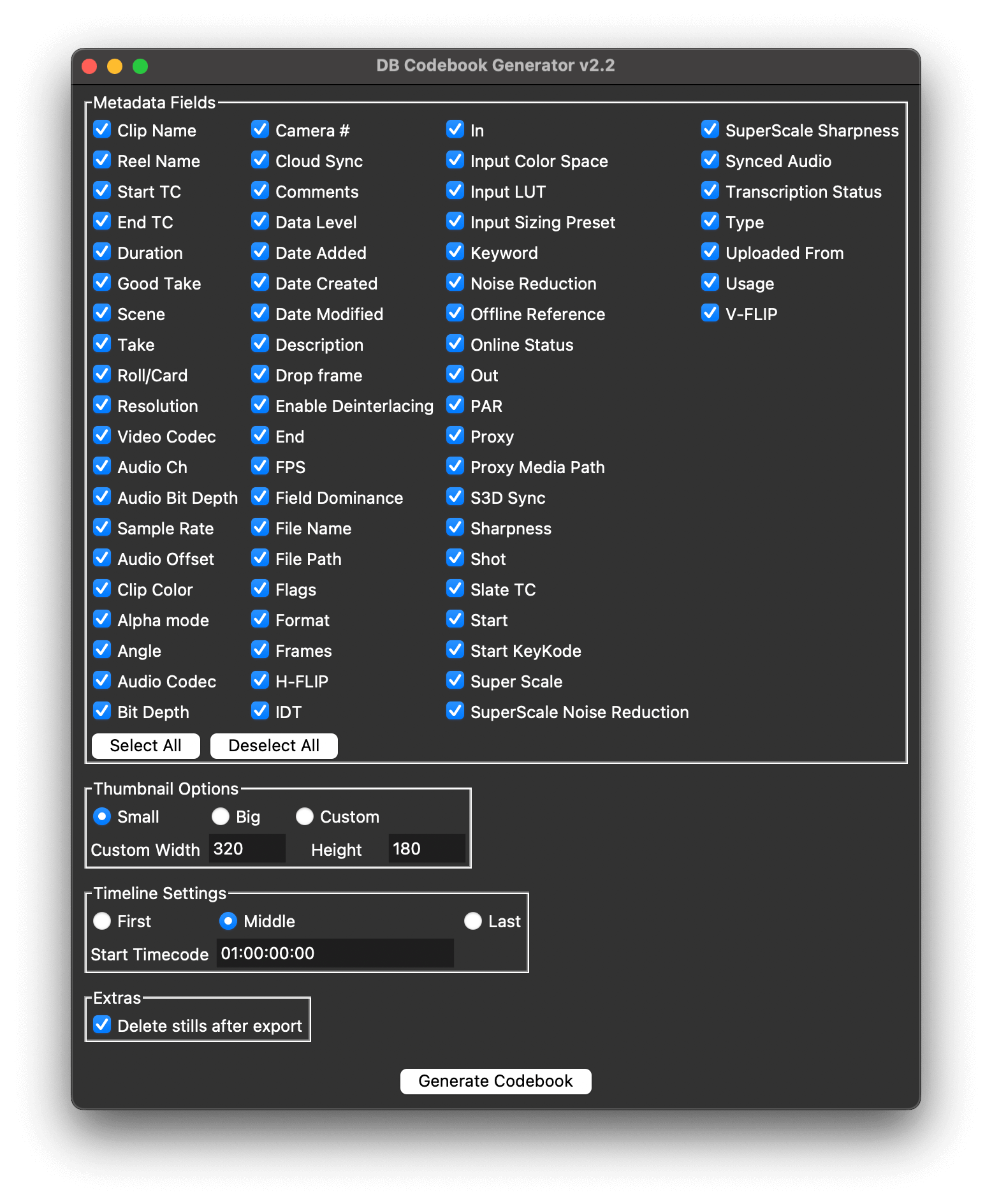This screenshot has height=1204, width=992.
Task: Toggle the Reel Name checkbox
Action: (102, 160)
